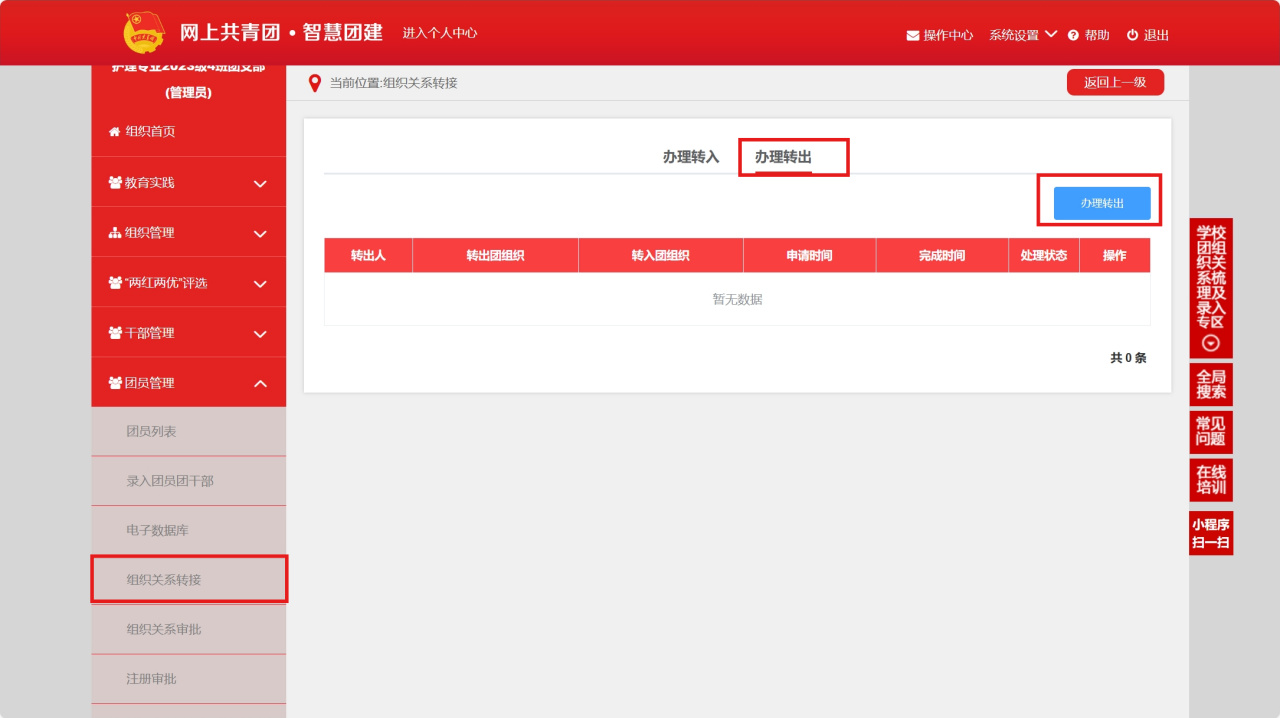Open 团员列表 in the sidebar

click(x=188, y=432)
